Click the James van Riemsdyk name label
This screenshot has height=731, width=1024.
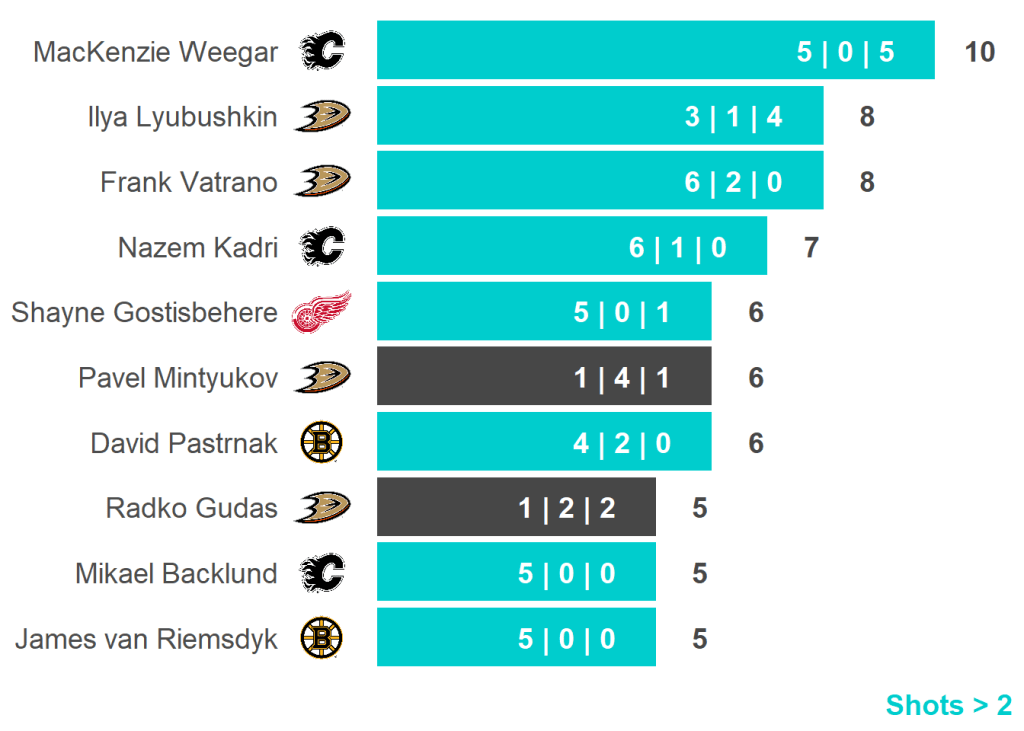[x=146, y=639]
